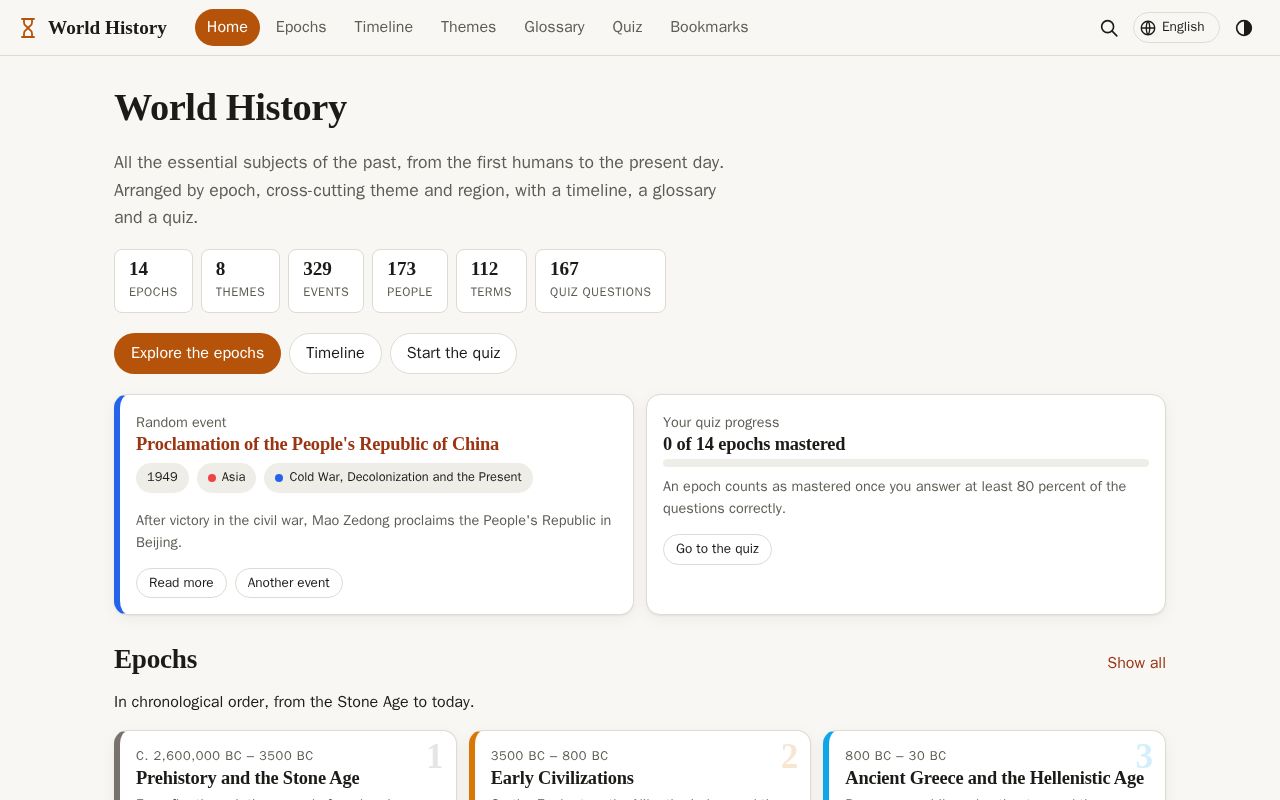Screen dimensions: 1280x800
Task: Click the quiz progress bar
Action: (x=906, y=463)
